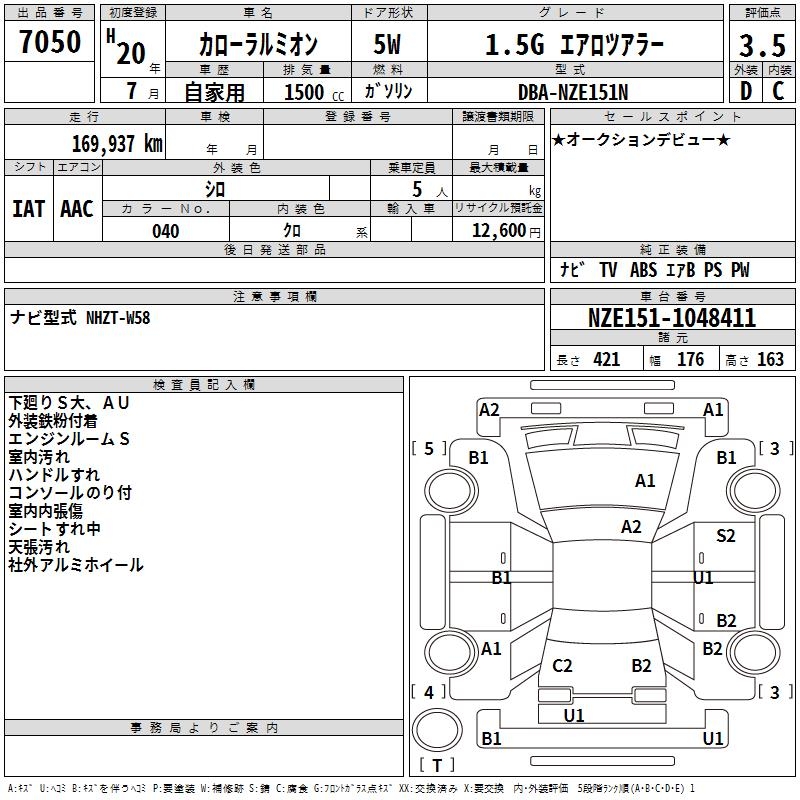Click the front-left wheel circle on diagram
This screenshot has width=800, height=800.
click(x=451, y=491)
